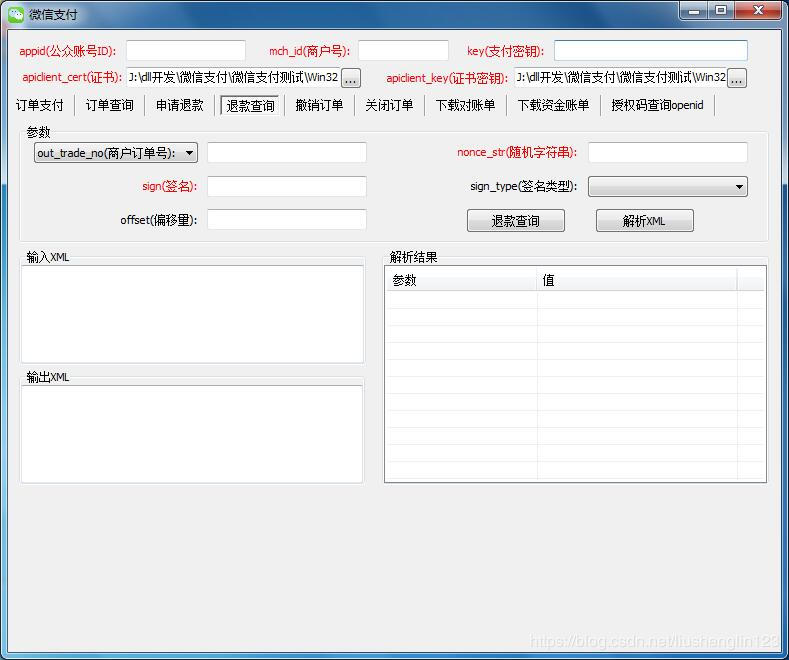Click the 值 column header
This screenshot has width=789, height=660.
(x=637, y=280)
